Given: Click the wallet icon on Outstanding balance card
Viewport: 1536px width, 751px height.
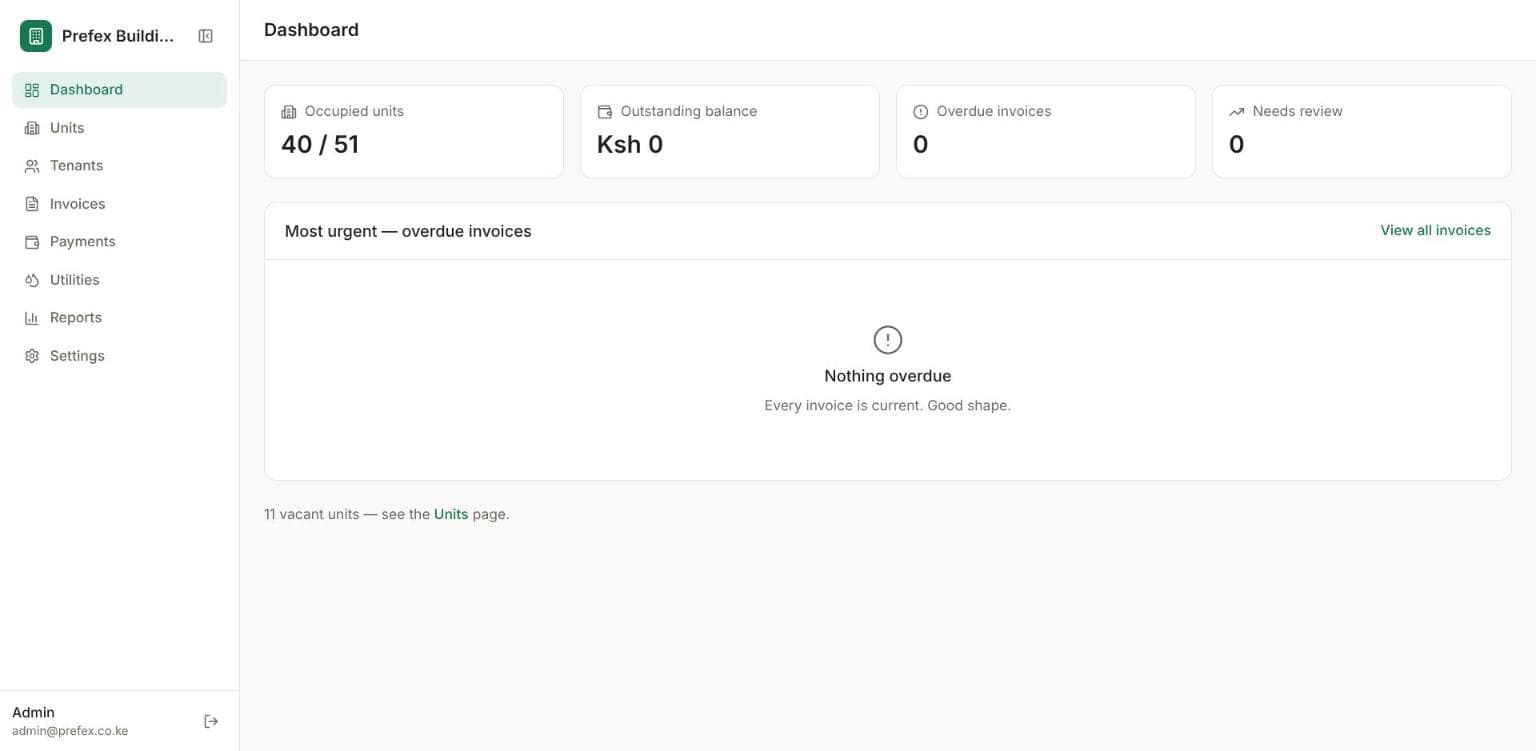Looking at the screenshot, I should (x=605, y=112).
